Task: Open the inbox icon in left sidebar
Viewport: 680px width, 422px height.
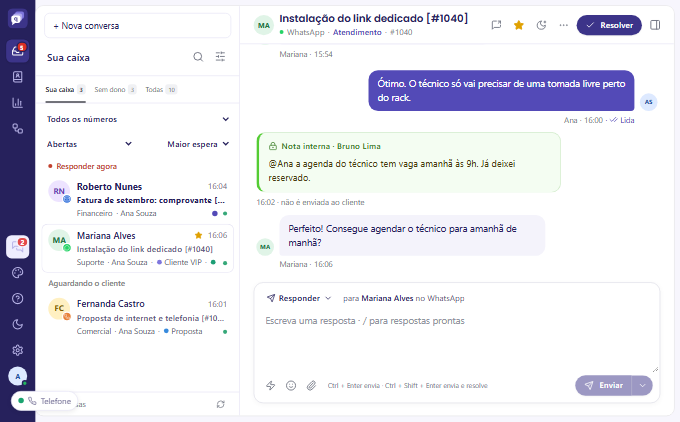Action: 17,51
